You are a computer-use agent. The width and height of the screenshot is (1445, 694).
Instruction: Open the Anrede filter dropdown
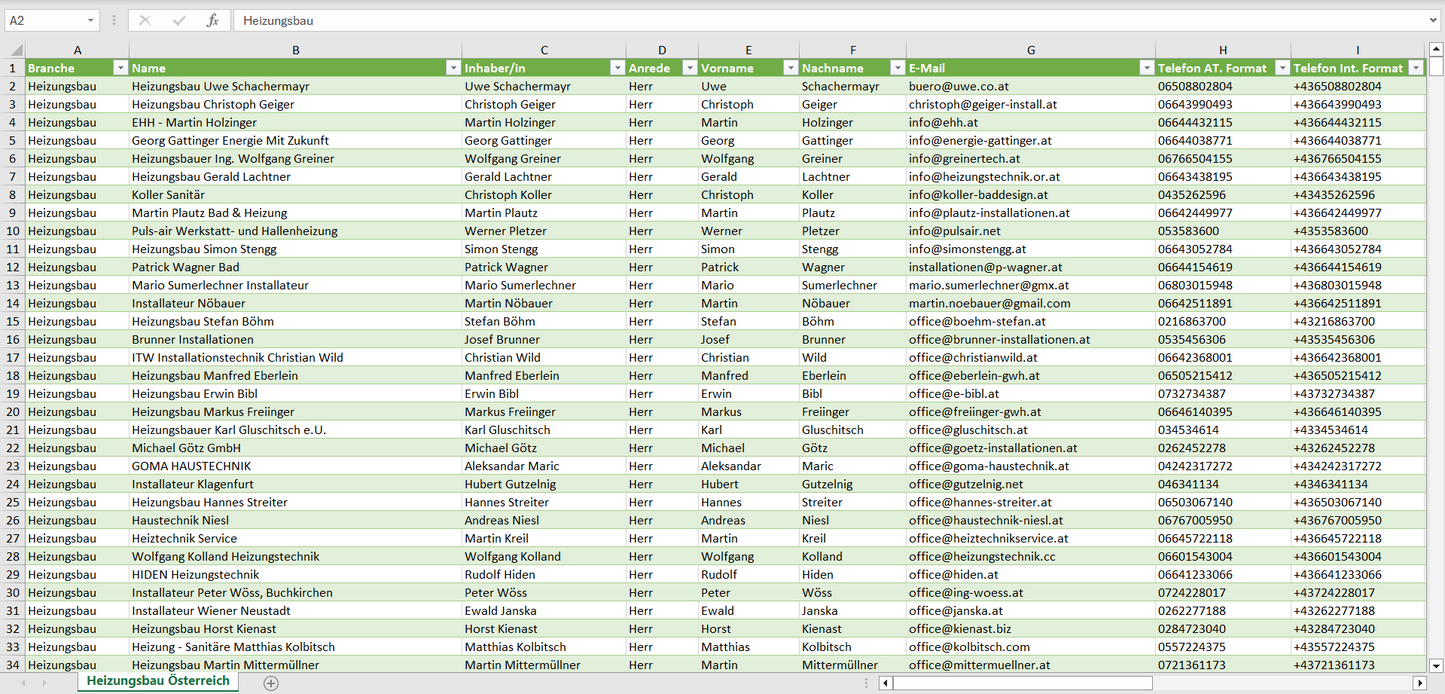click(689, 68)
